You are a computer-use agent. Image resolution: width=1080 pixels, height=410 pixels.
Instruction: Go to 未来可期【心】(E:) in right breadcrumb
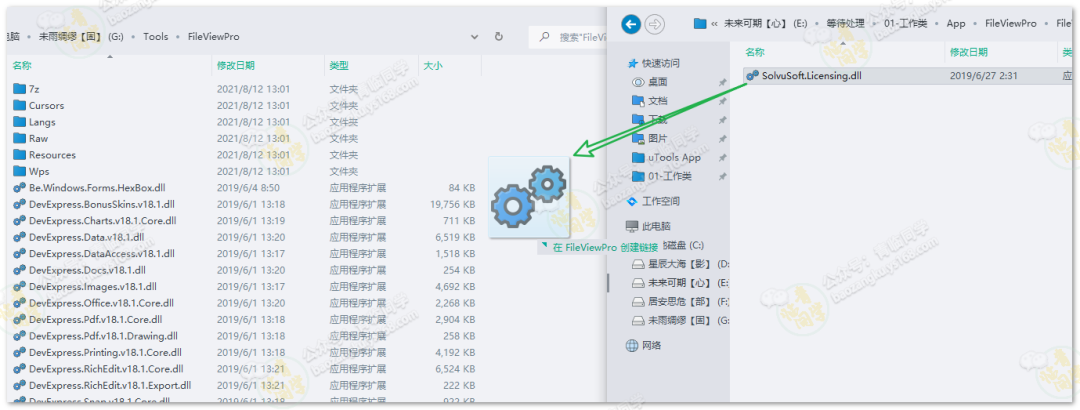pyautogui.click(x=765, y=23)
